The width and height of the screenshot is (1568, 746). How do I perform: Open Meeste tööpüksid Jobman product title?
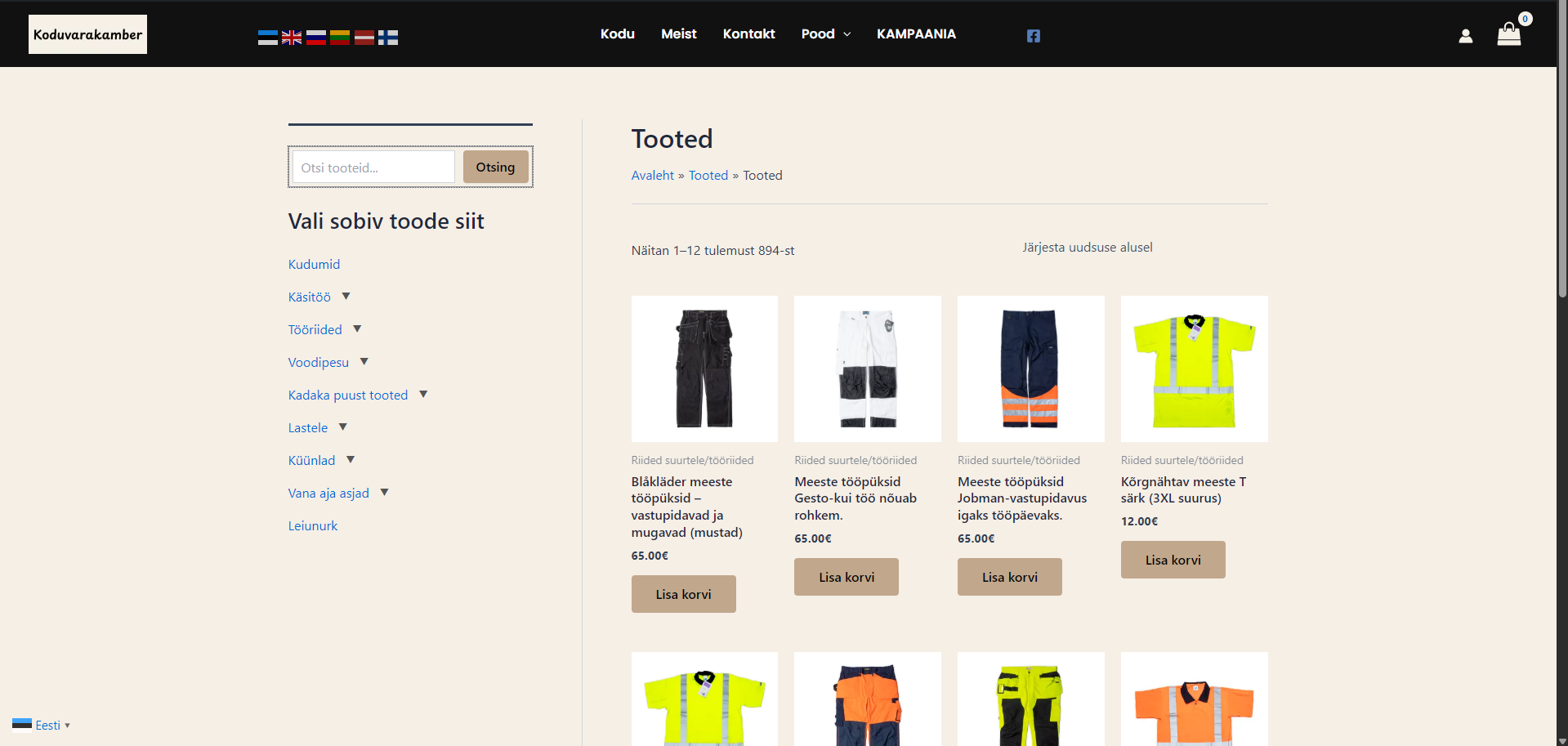coord(1022,498)
